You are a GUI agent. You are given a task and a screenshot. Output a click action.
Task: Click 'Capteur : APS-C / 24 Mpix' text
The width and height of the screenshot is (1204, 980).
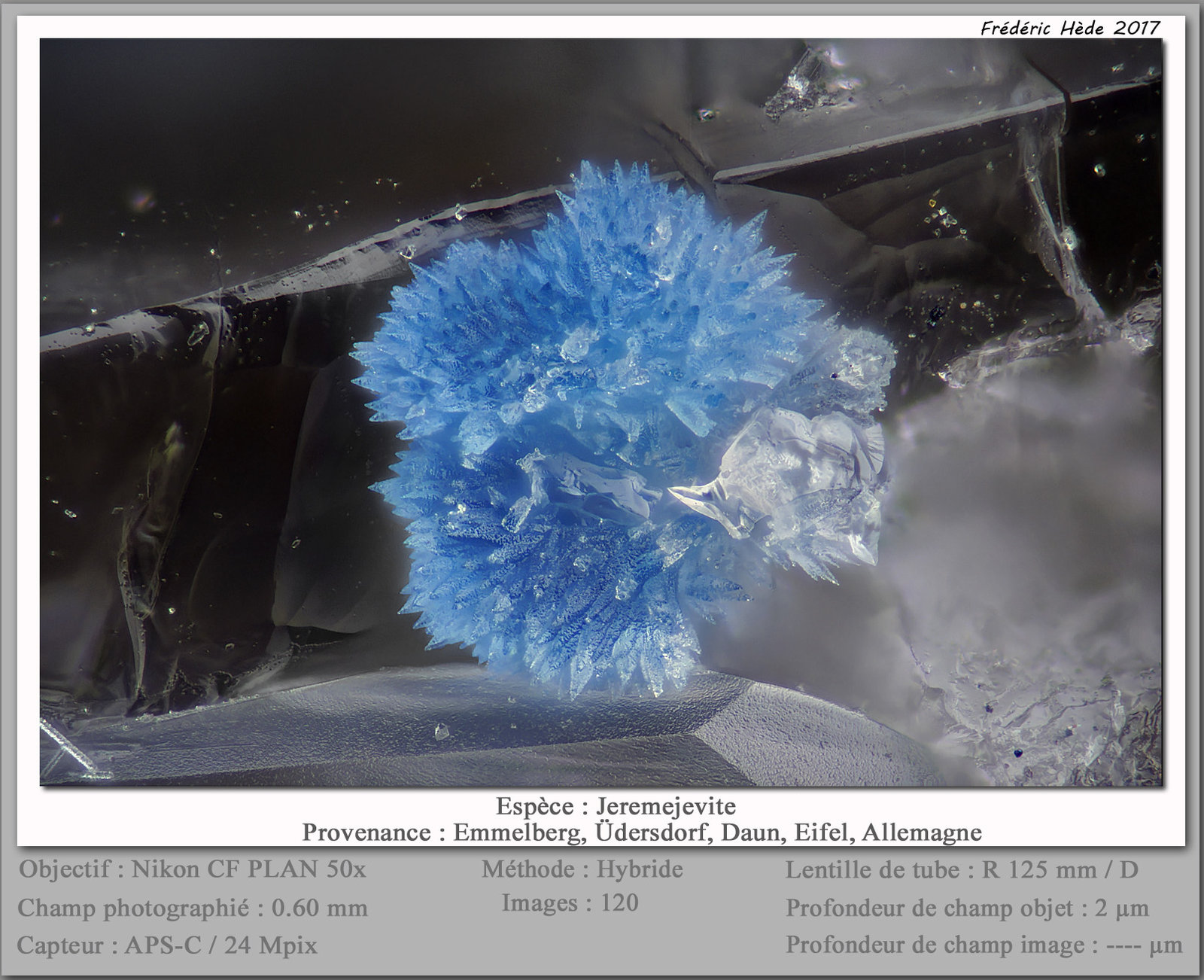(167, 945)
